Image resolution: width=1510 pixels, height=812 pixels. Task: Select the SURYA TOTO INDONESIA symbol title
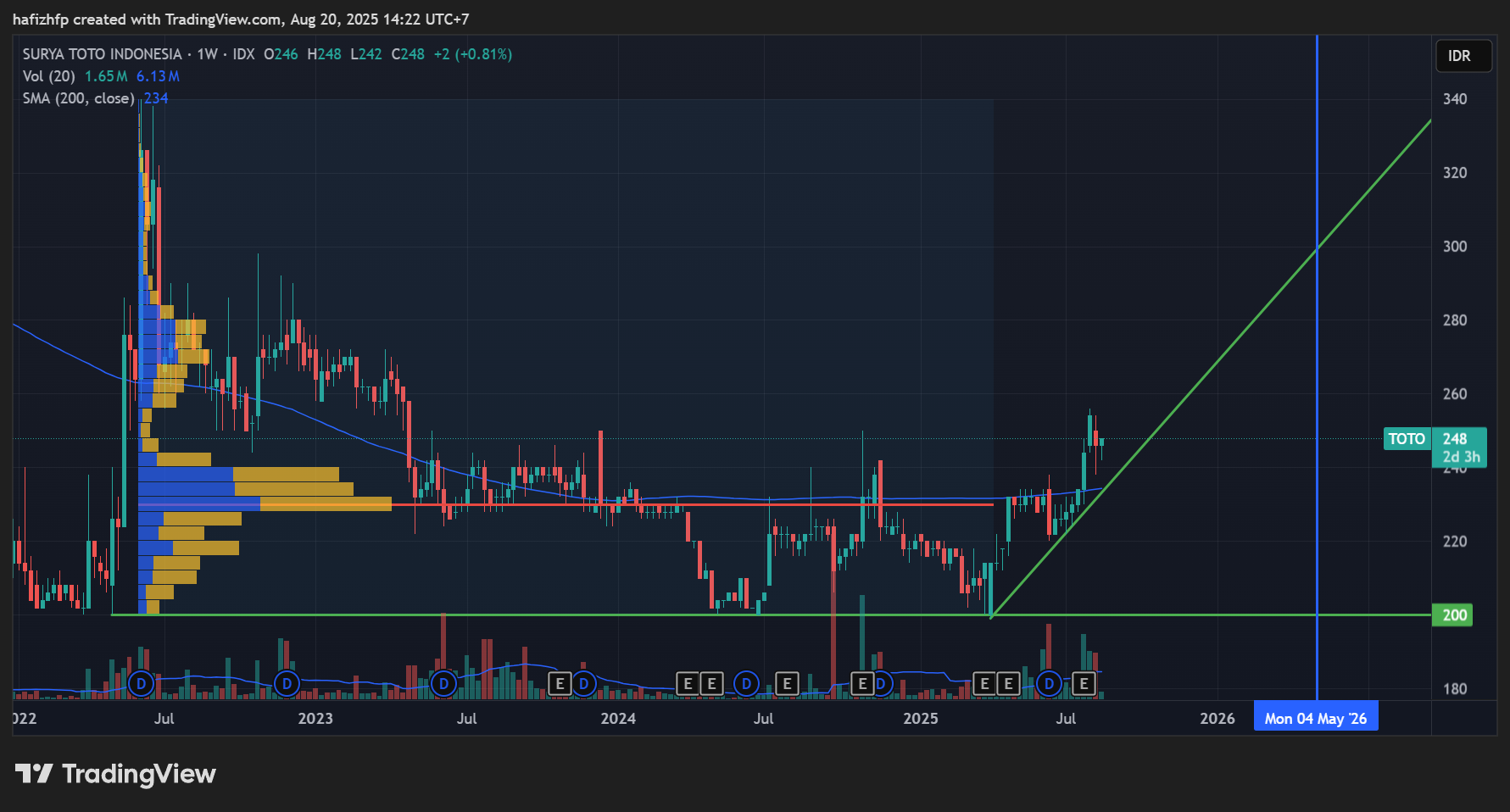point(102,54)
